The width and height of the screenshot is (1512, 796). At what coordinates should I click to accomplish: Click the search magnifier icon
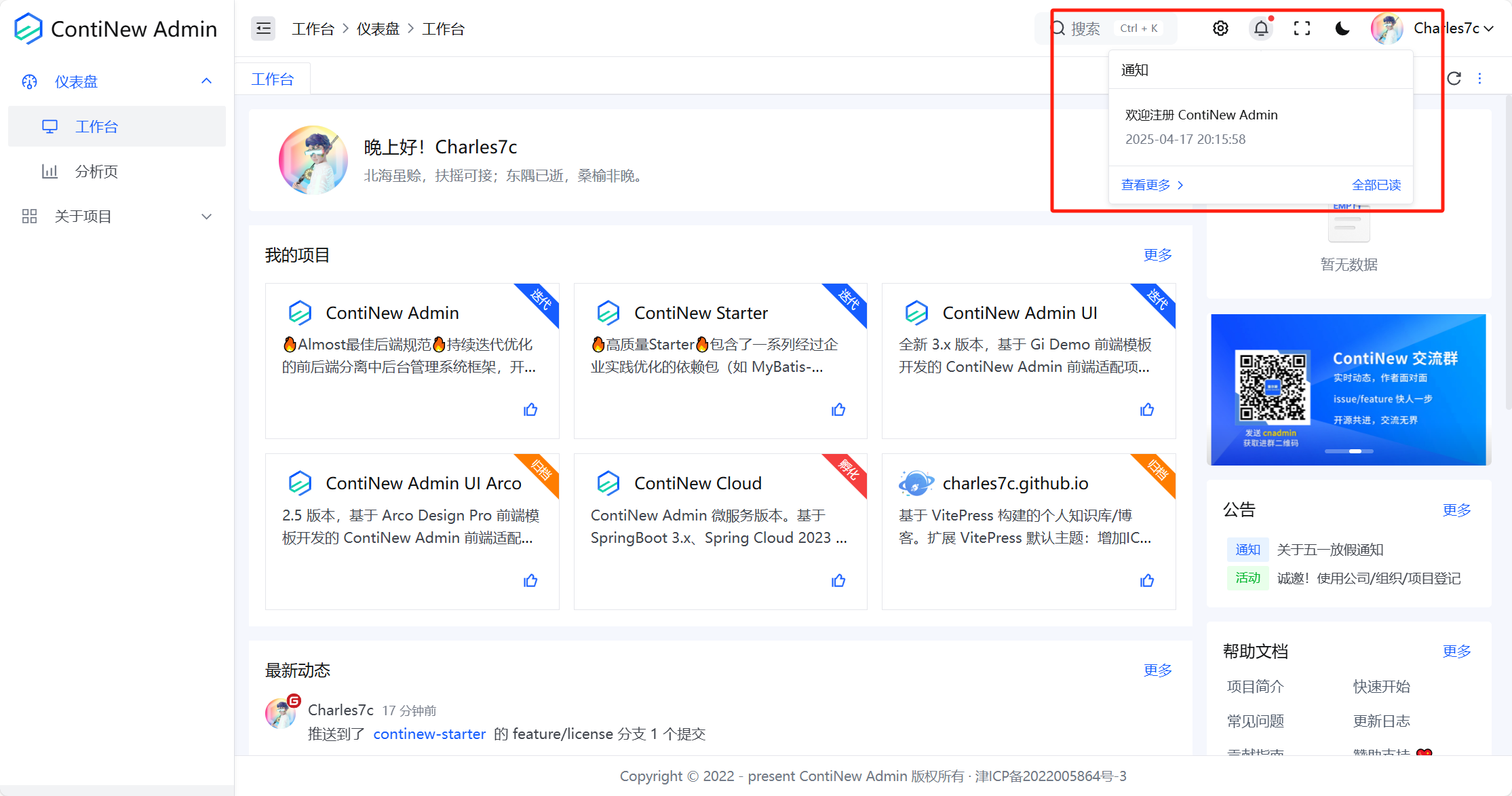coord(1058,29)
